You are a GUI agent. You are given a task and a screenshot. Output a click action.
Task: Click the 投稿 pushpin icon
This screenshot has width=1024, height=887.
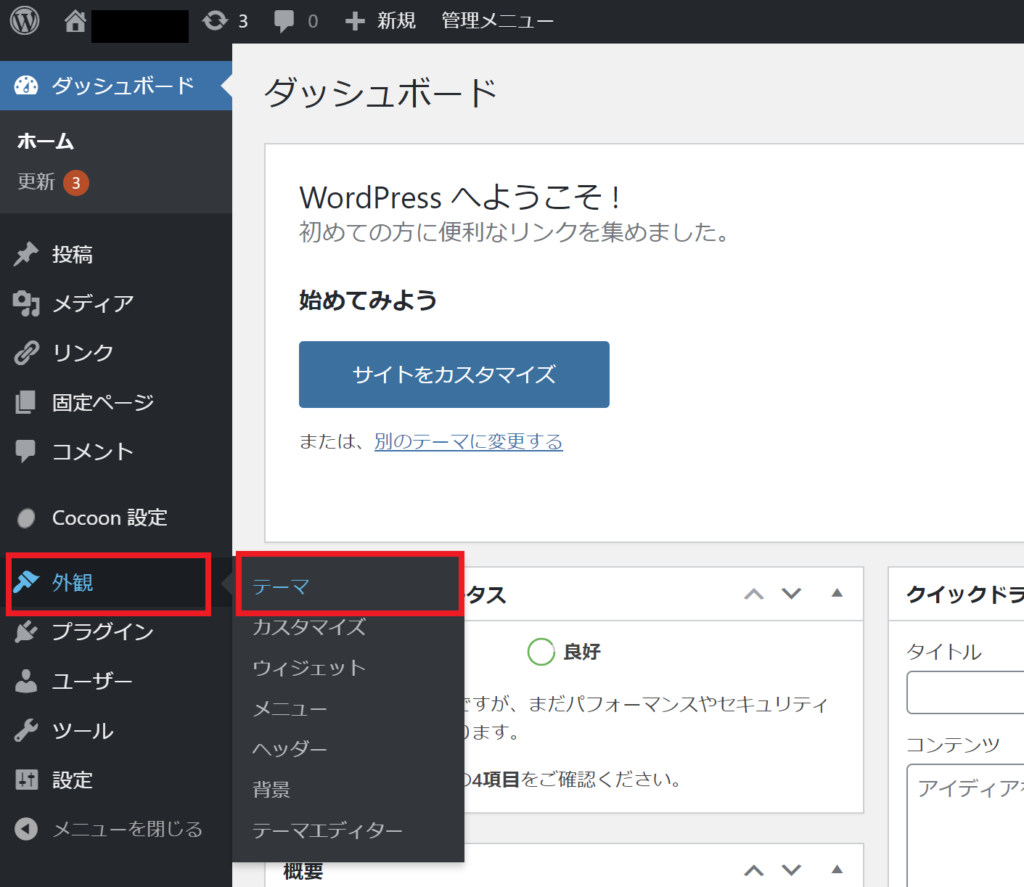[26, 254]
